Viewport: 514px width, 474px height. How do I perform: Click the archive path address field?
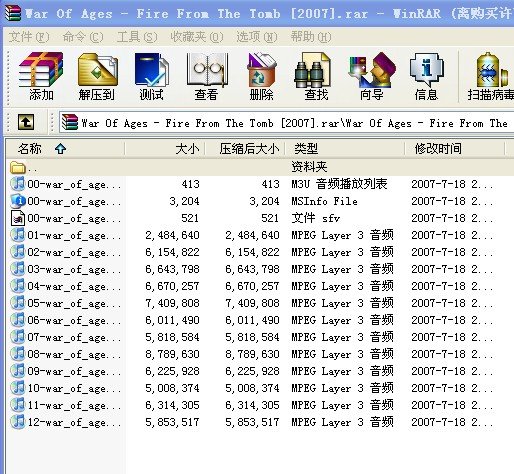(x=287, y=123)
